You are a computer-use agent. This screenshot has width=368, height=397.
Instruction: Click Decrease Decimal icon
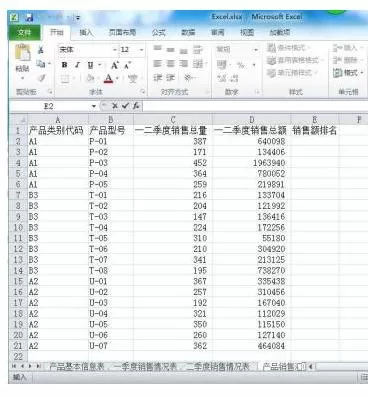(x=234, y=79)
